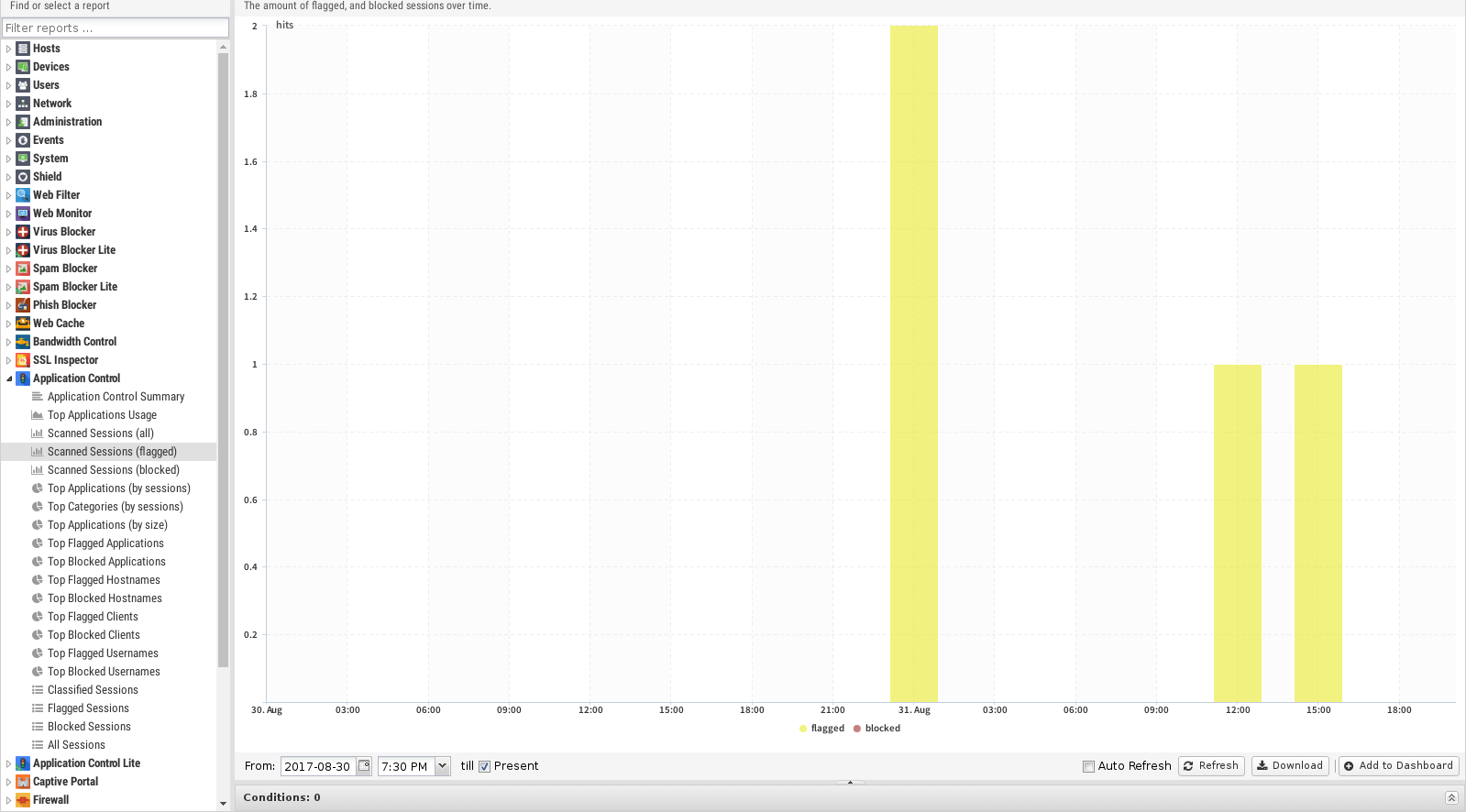1466x812 pixels.
Task: Expand the Web Filter tree node
Action: pyautogui.click(x=9, y=195)
